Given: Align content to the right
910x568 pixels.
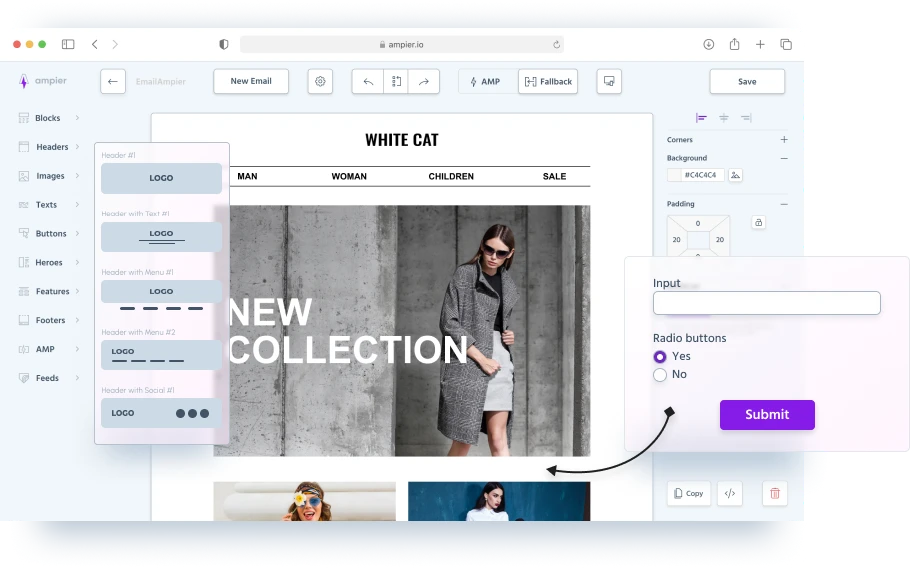Looking at the screenshot, I should click(x=746, y=118).
